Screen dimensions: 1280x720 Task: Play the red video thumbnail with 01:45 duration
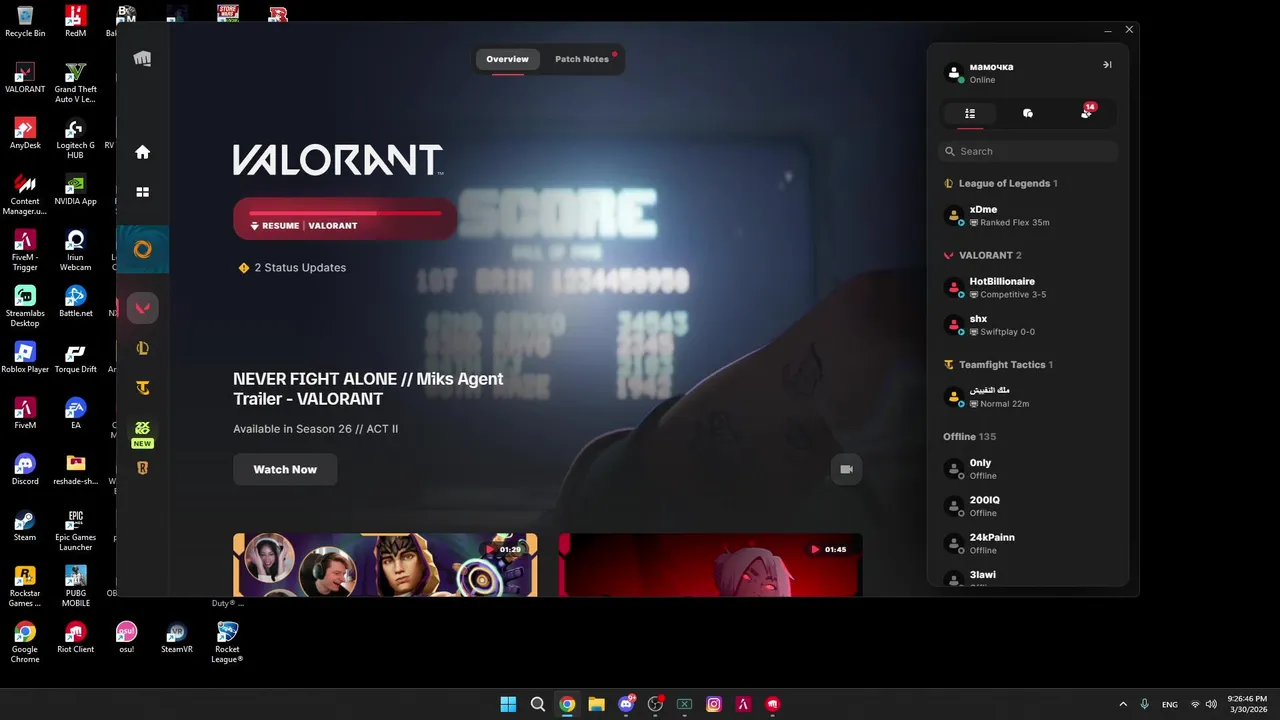click(x=710, y=565)
